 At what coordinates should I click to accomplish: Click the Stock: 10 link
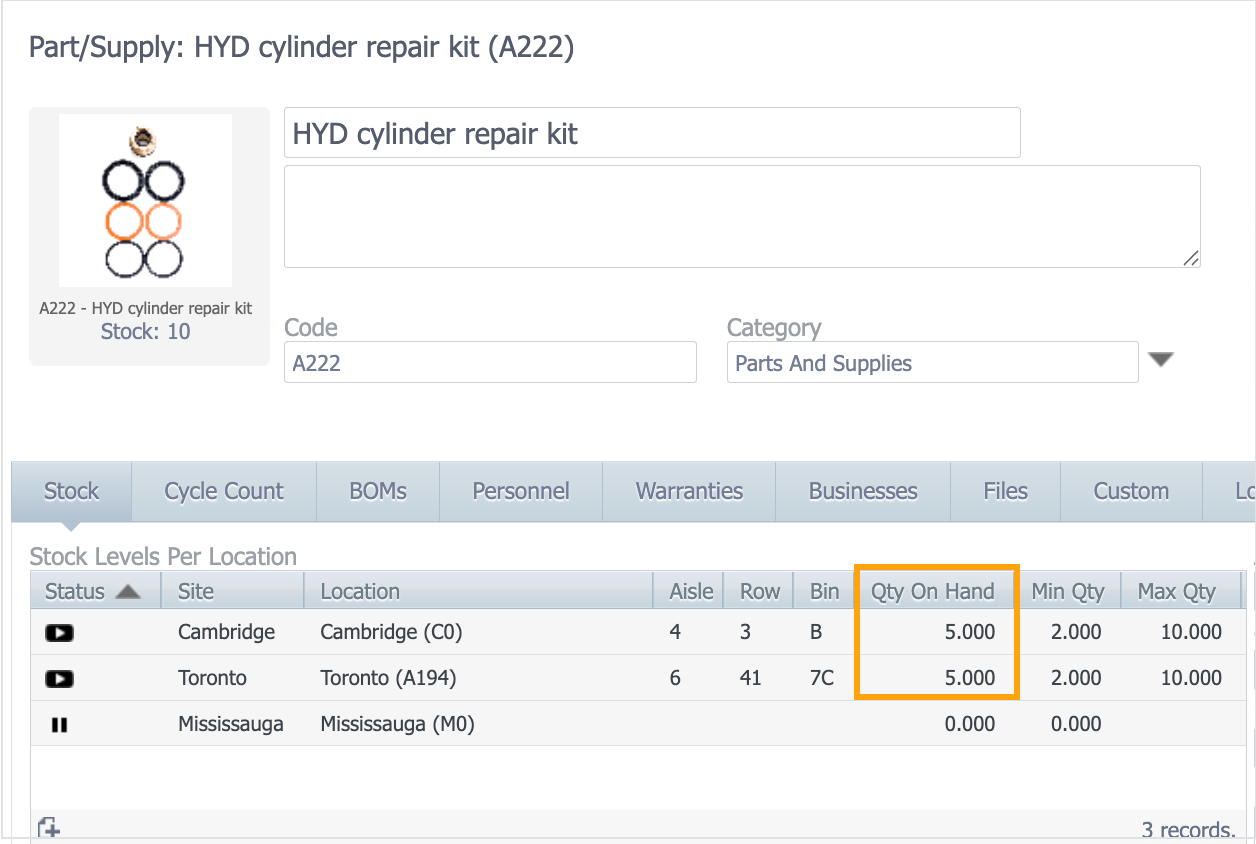pos(145,332)
